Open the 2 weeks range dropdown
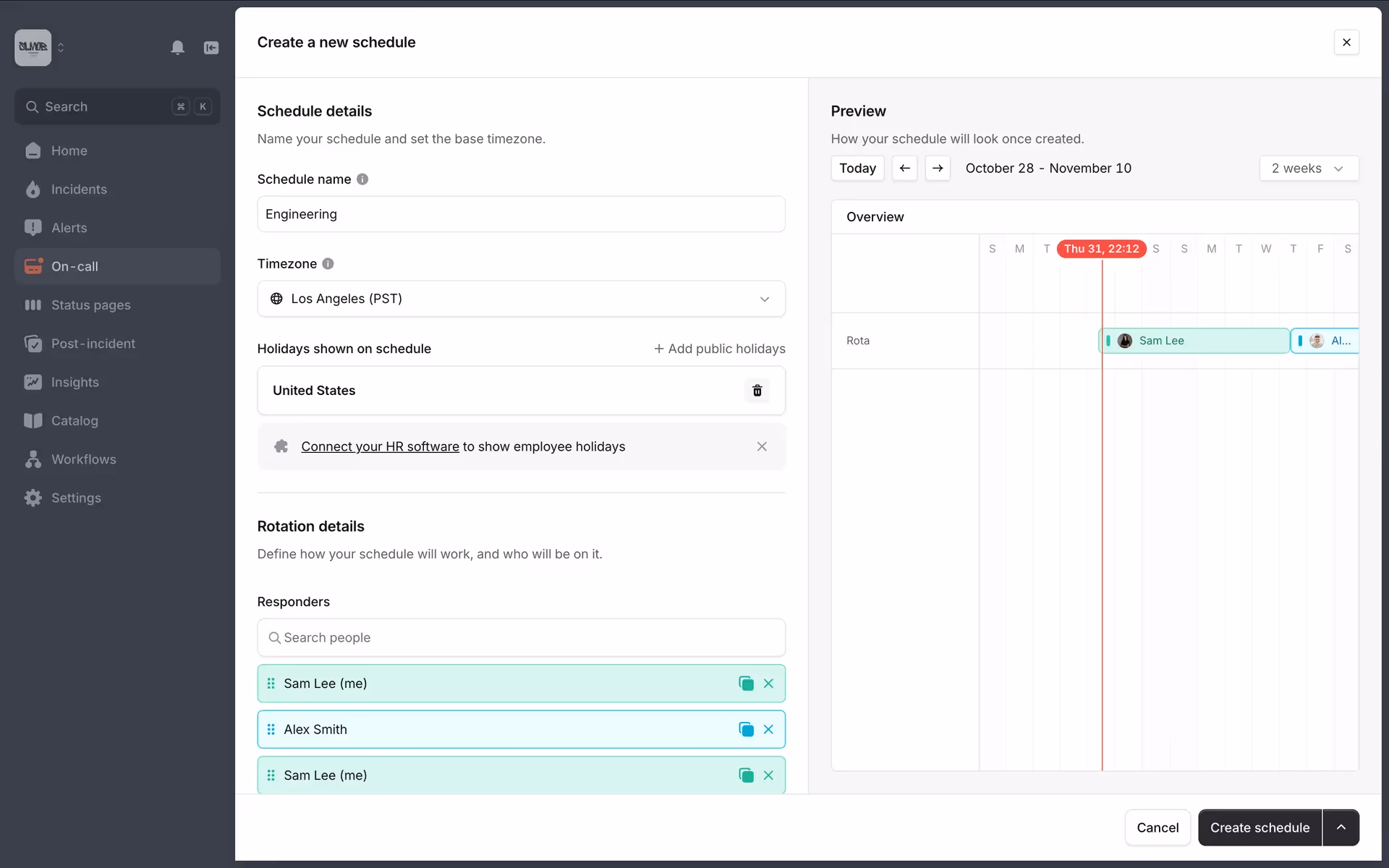The height and width of the screenshot is (868, 1389). tap(1308, 169)
